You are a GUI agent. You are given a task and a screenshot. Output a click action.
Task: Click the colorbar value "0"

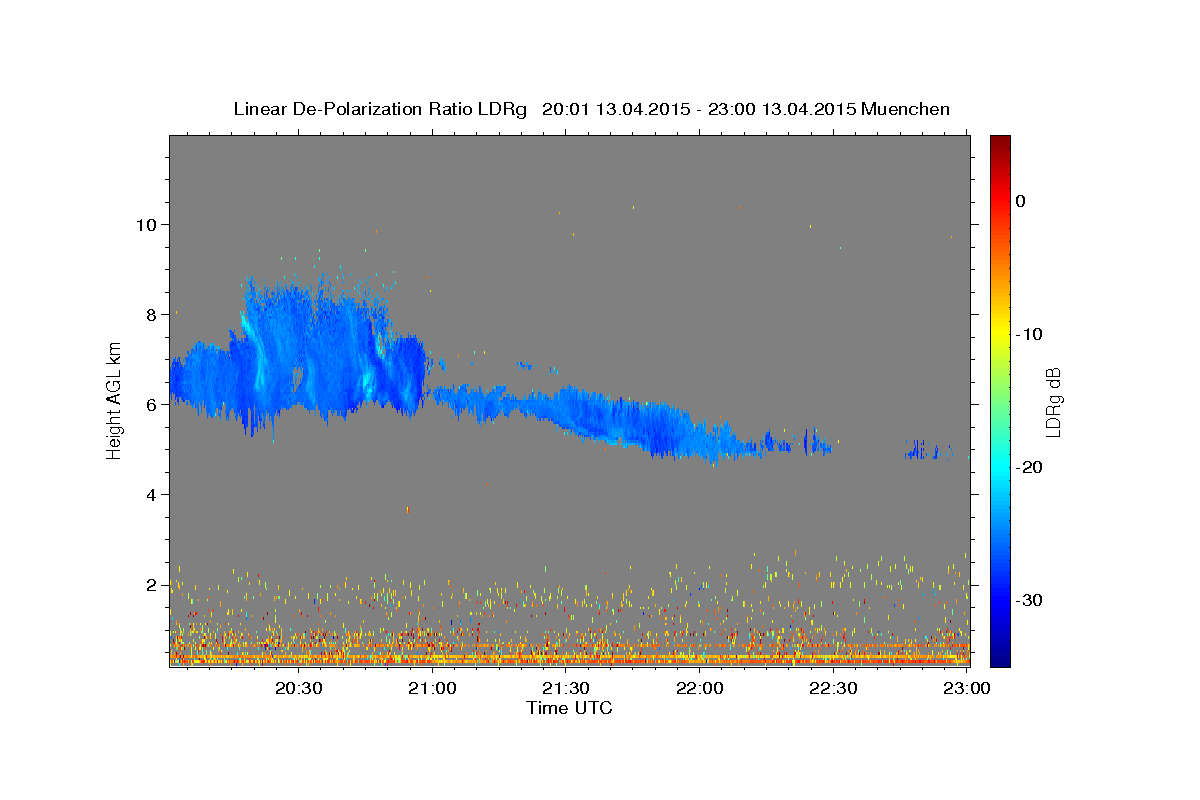1021,201
